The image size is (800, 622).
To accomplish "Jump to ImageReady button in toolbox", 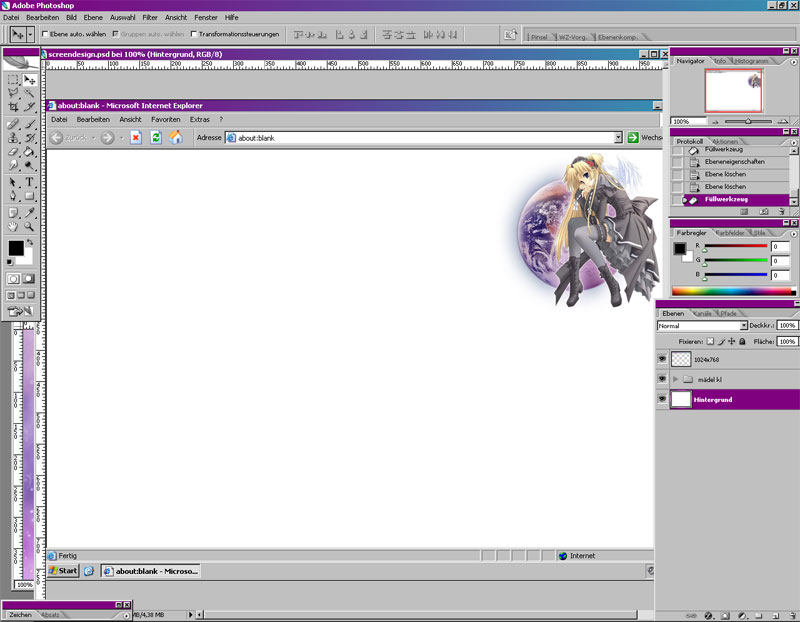I will pyautogui.click(x=20, y=311).
